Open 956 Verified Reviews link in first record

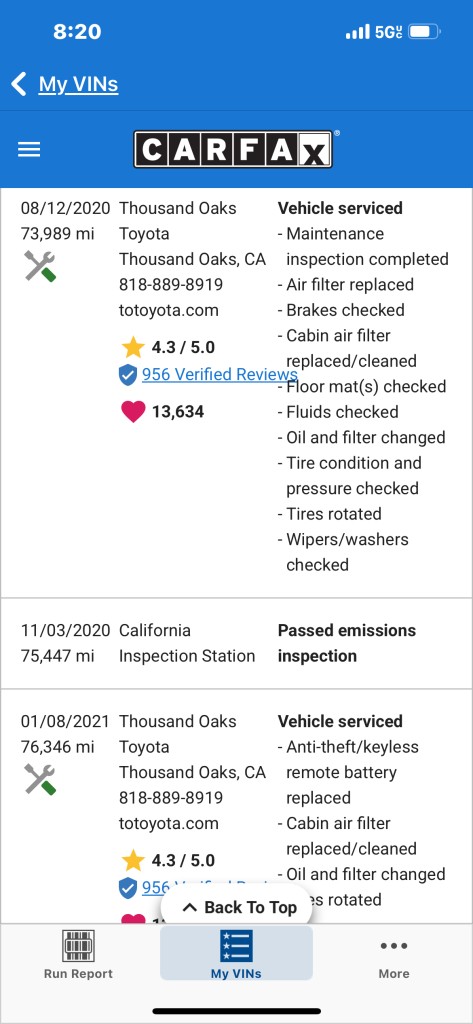click(220, 374)
